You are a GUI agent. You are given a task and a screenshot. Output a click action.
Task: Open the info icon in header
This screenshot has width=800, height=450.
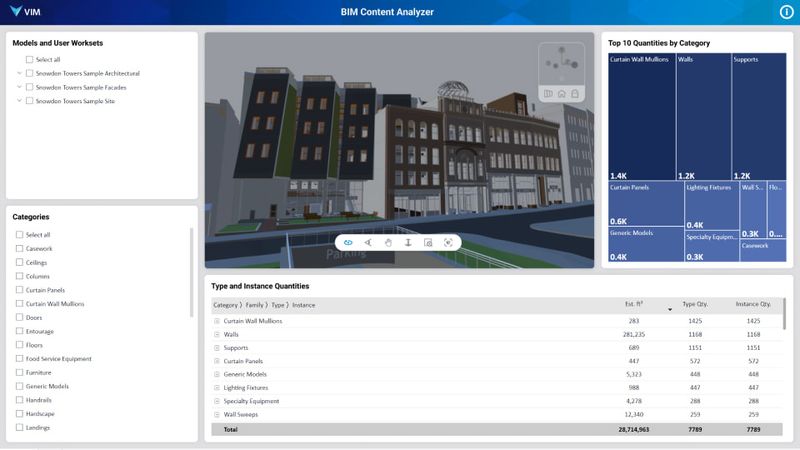click(786, 12)
